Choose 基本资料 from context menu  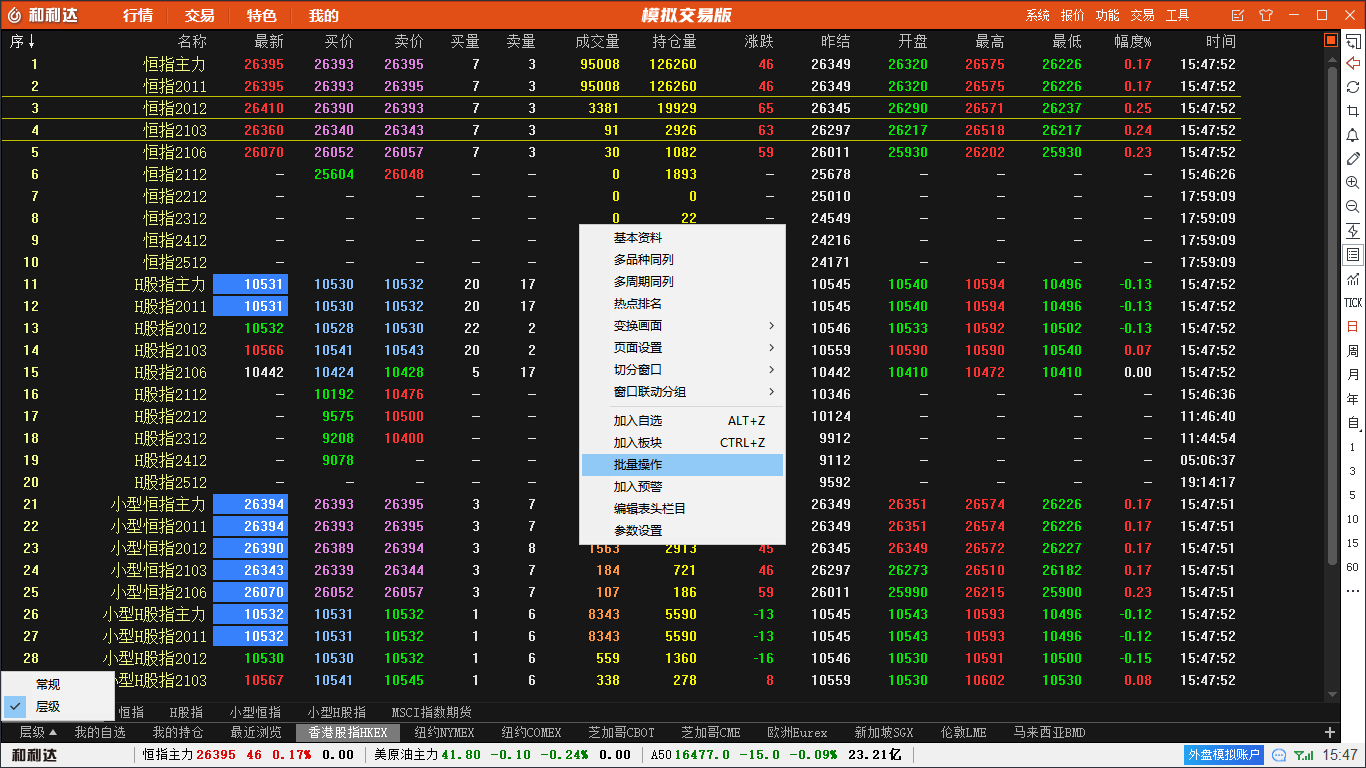pos(682,238)
